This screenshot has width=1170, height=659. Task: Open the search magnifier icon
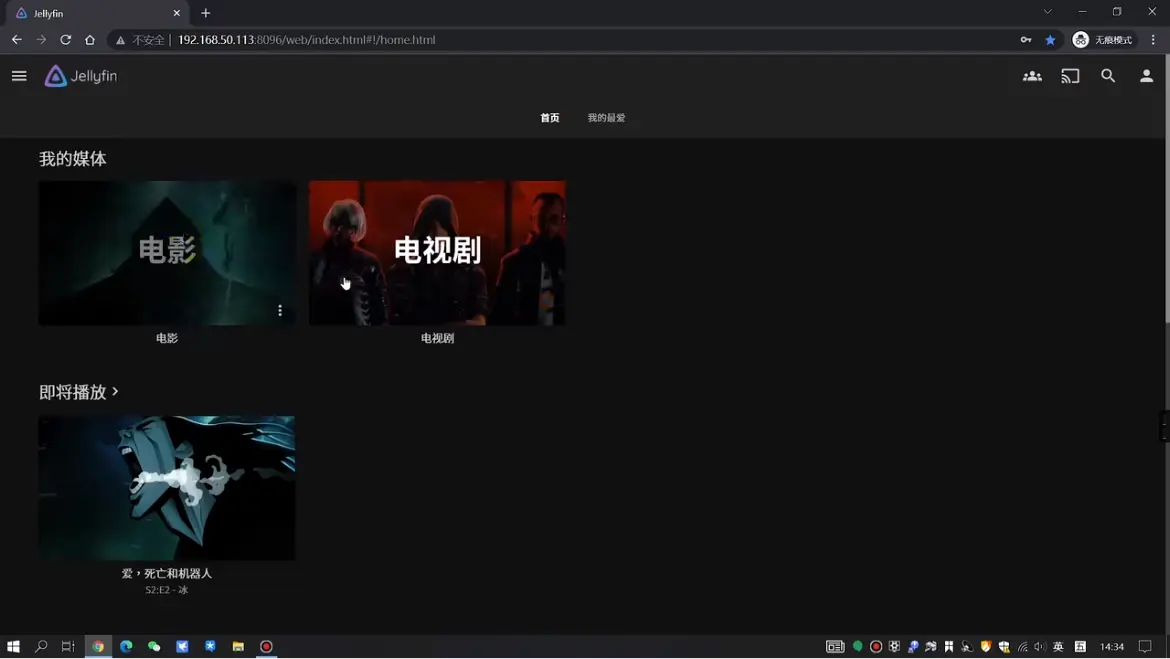(x=1108, y=76)
